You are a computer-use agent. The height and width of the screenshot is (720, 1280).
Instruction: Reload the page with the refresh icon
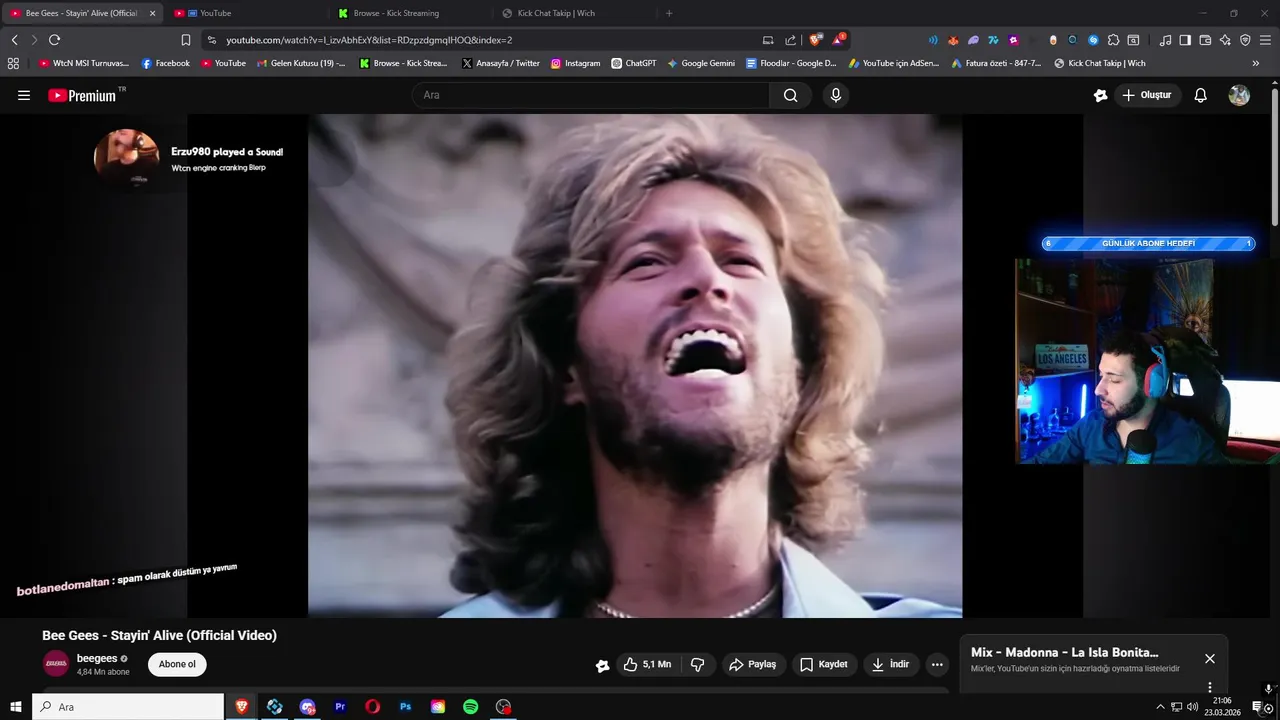click(54, 40)
